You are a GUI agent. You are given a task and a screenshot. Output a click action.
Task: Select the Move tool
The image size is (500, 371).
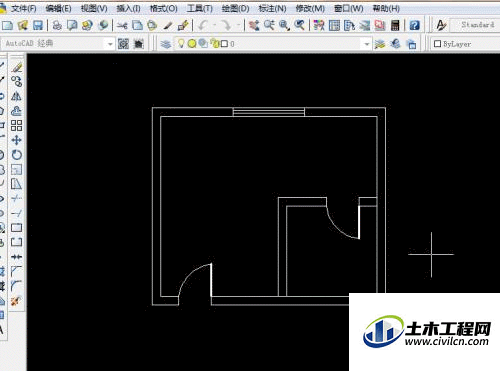(16, 140)
